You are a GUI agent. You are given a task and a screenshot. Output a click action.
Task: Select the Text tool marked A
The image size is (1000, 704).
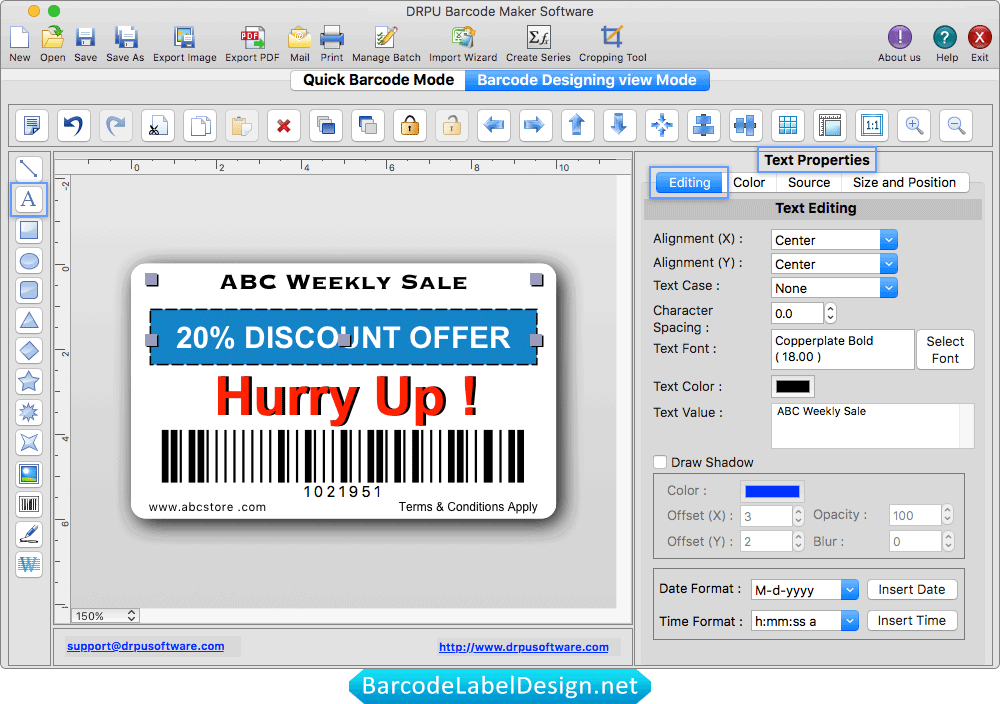click(x=29, y=199)
